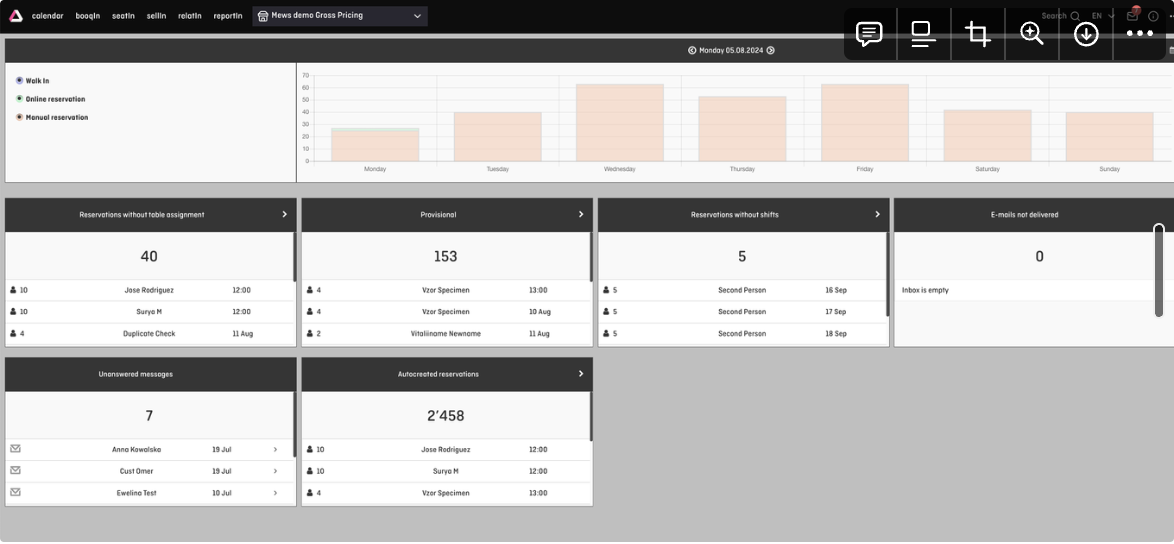1174x544 pixels.
Task: Open the sellin menu
Action: (x=156, y=16)
